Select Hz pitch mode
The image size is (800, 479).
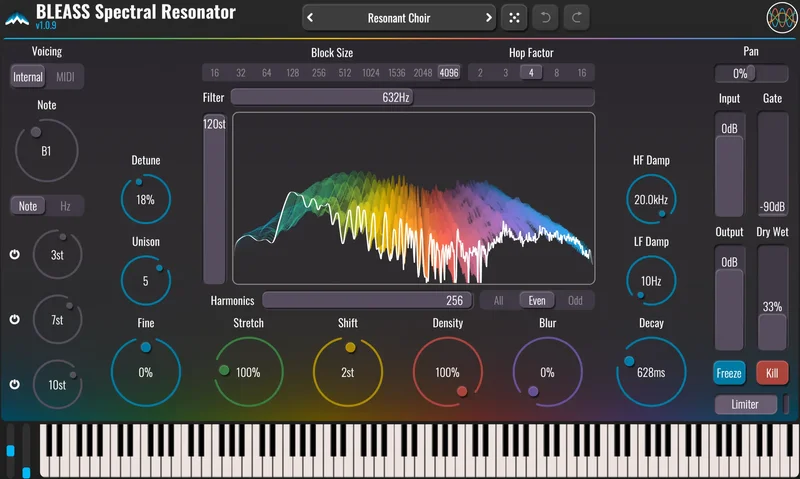65,206
